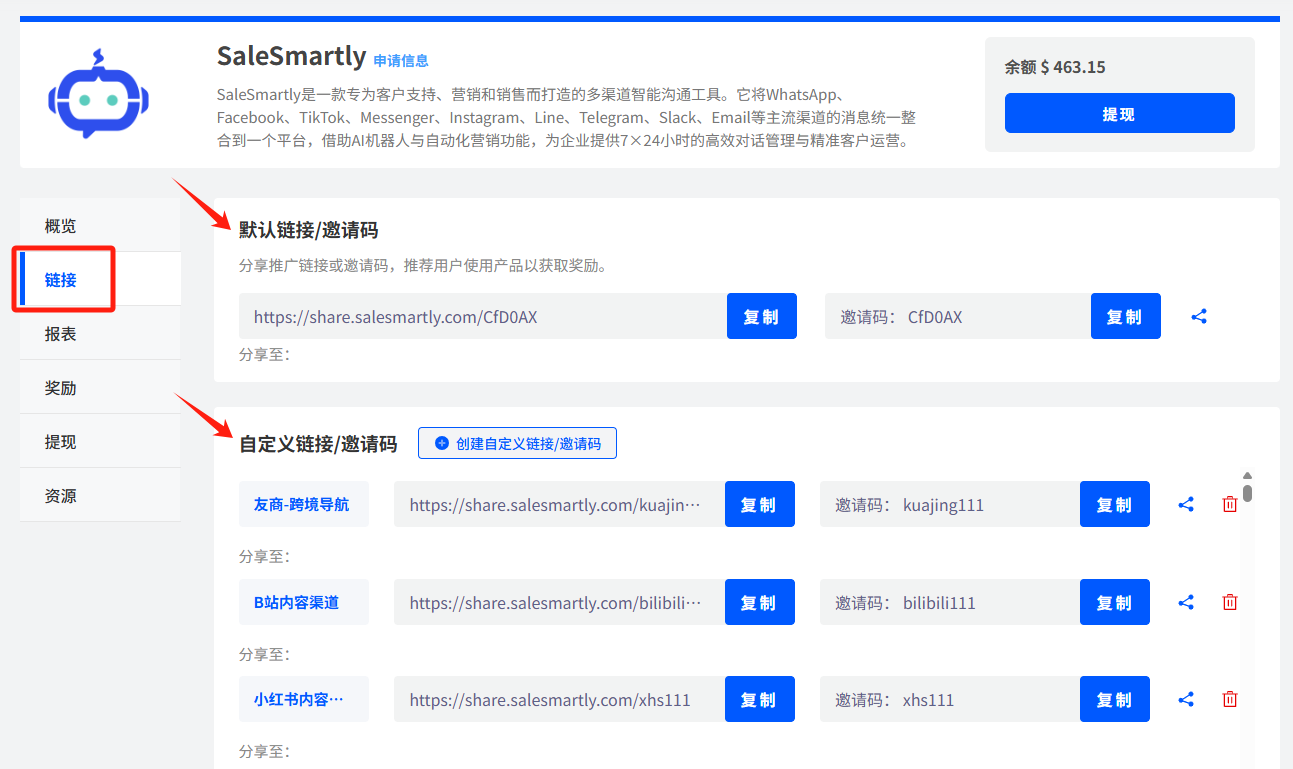This screenshot has height=769, width=1293.
Task: Click the B站内容渠道 link name
Action: [304, 602]
